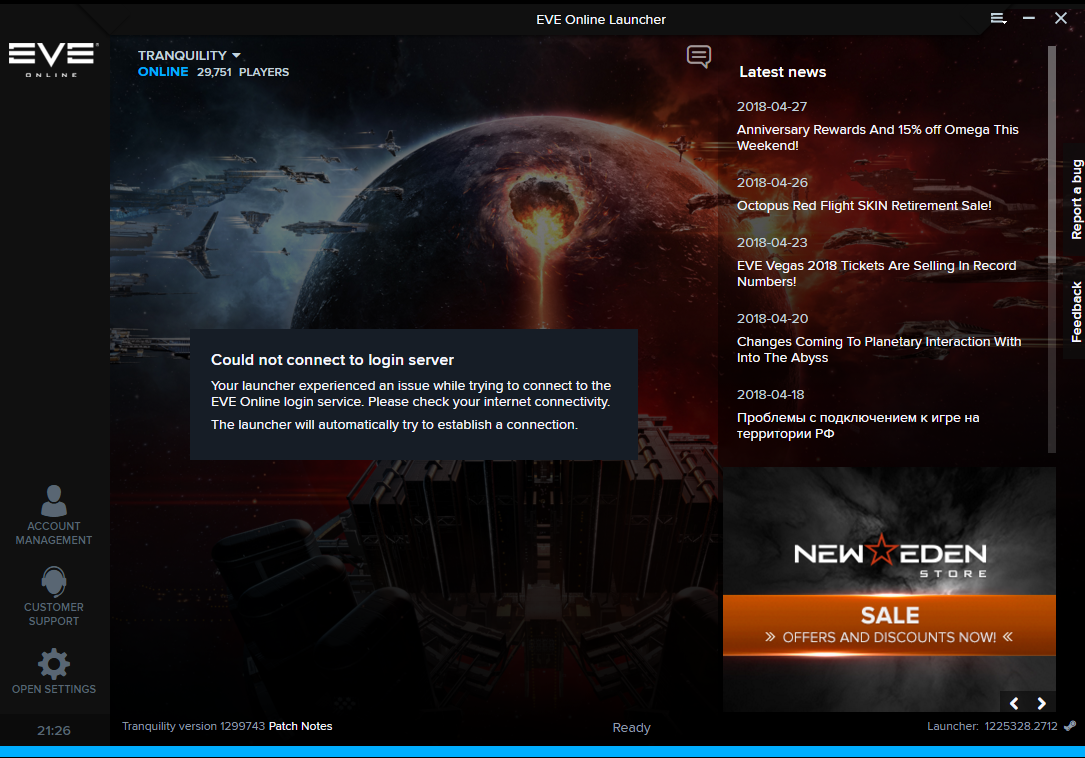Screen dimensions: 1085x758
Task: Open Octopus Red Flight SKIN Retirement Sale
Action: coord(864,206)
